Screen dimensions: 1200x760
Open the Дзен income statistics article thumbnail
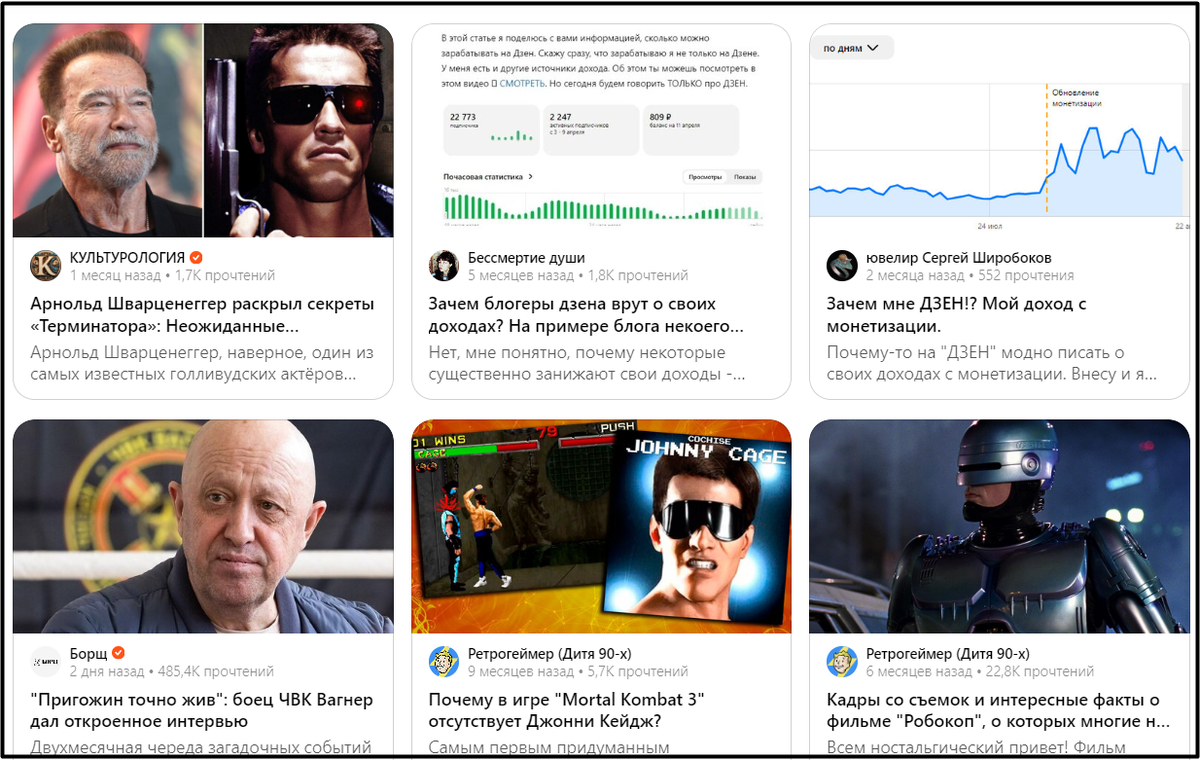click(x=601, y=130)
